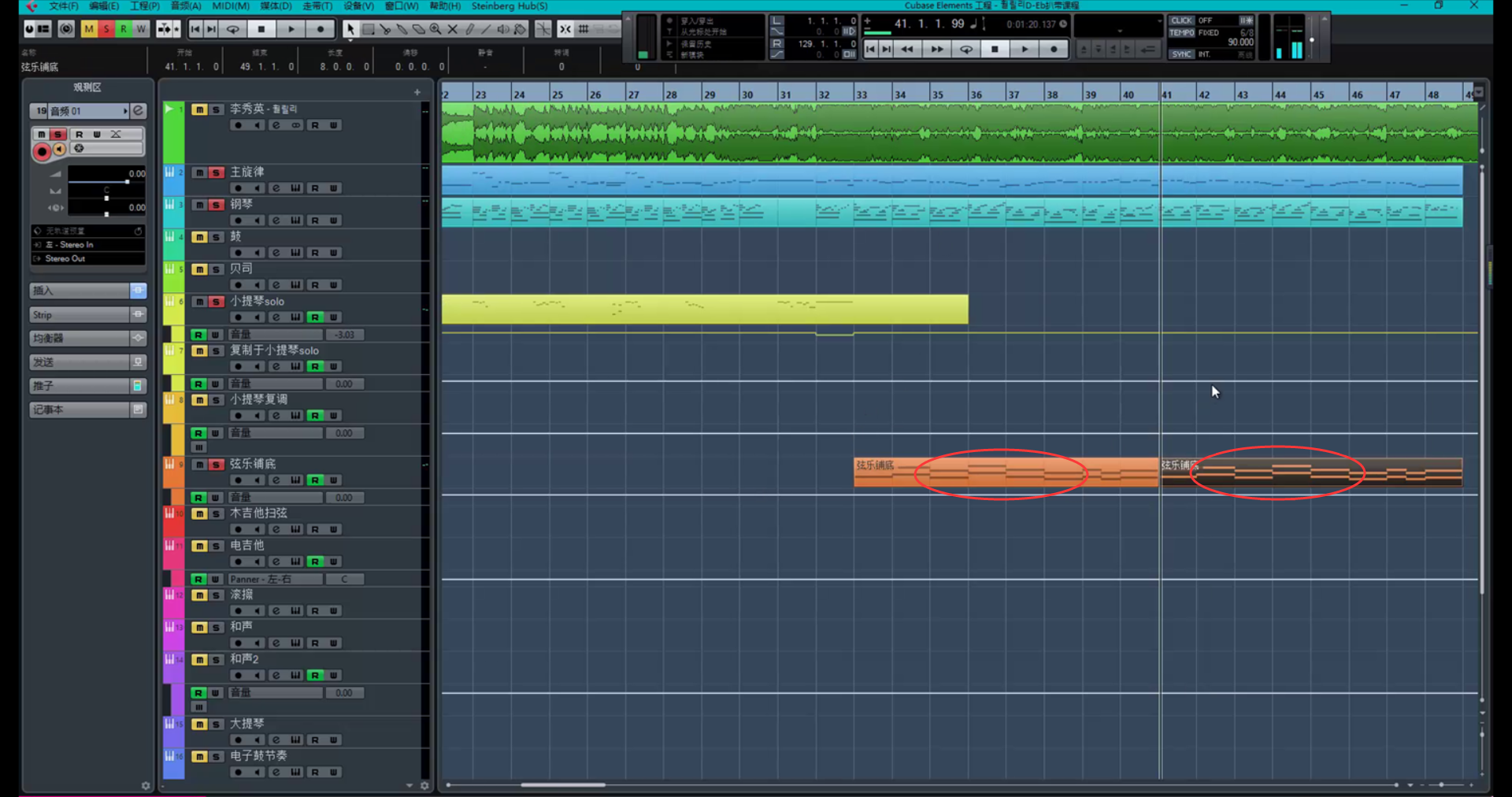
Task: Expand the 均衡器 equalizer section
Action: (87, 339)
